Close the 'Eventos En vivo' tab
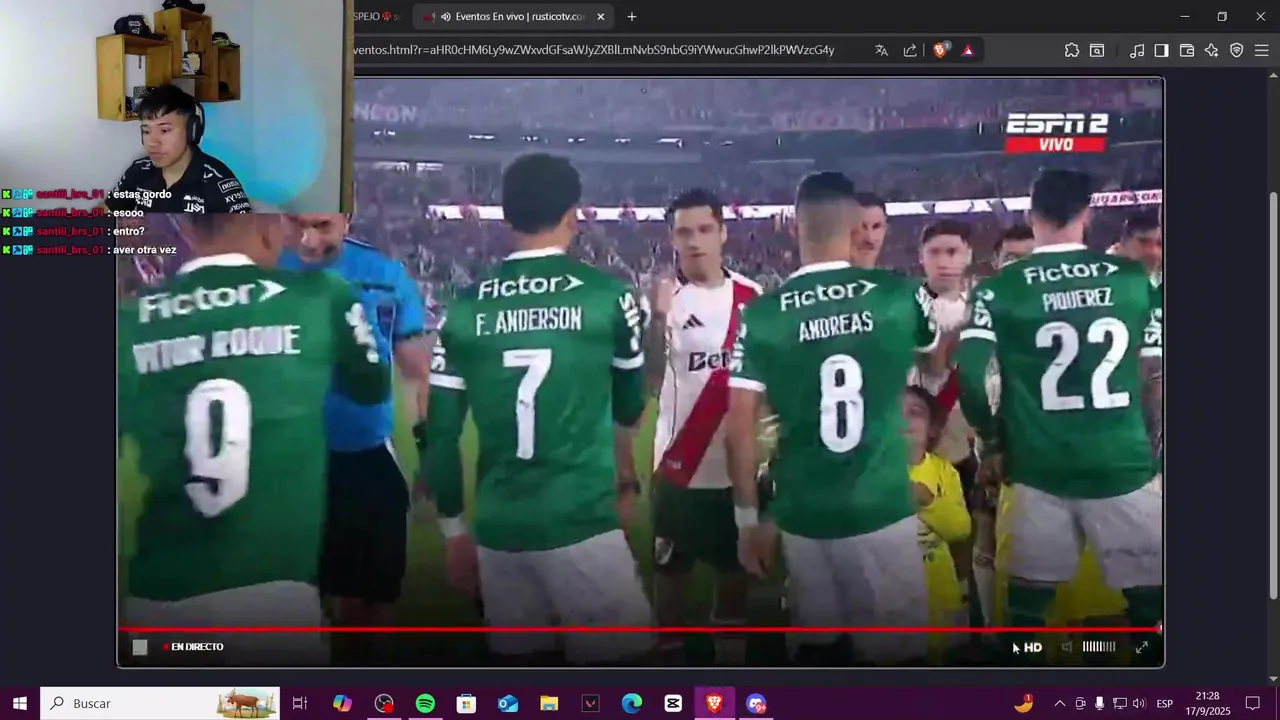The image size is (1280, 720). (600, 16)
